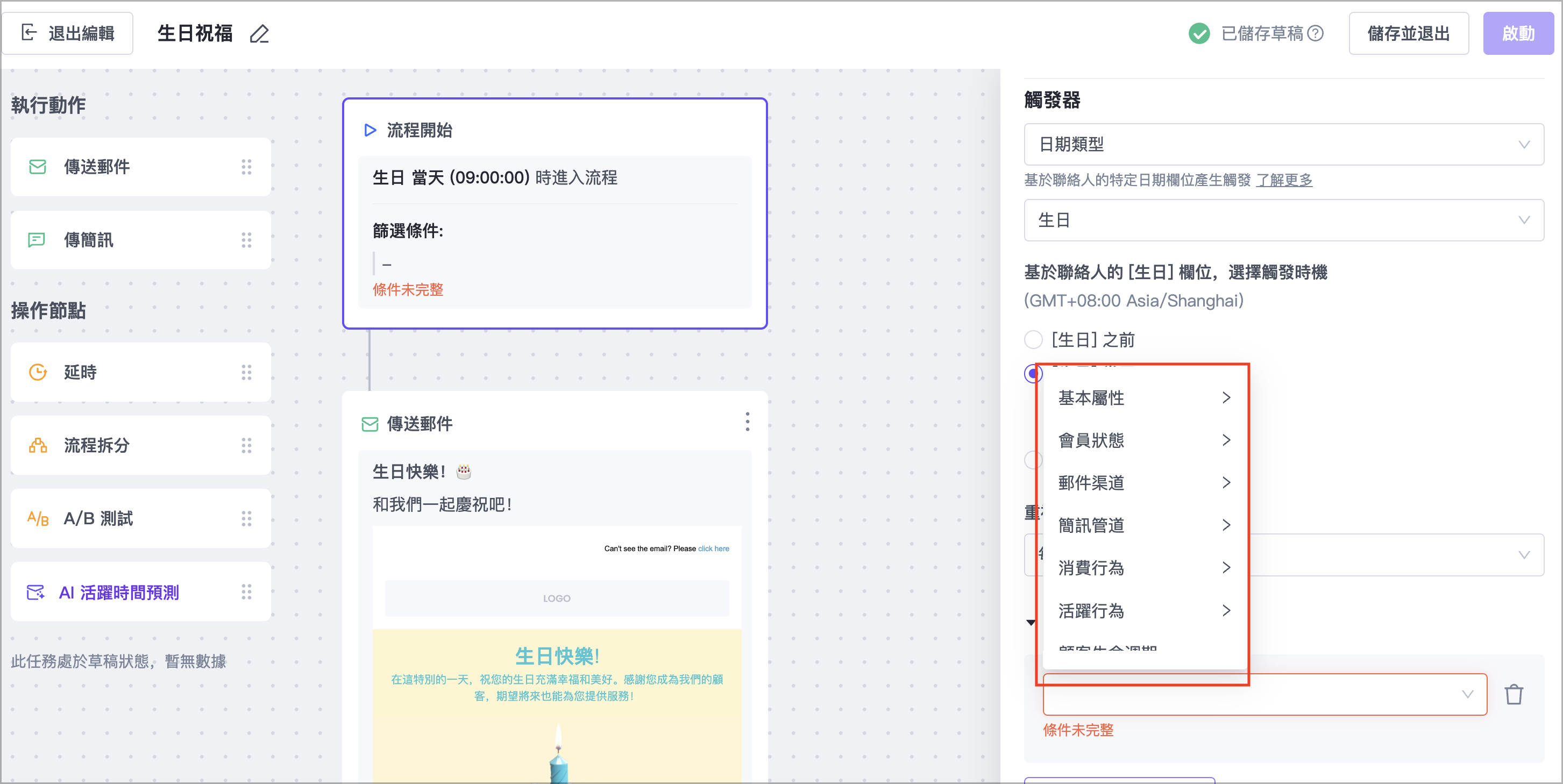This screenshot has height=784, width=1563.
Task: Click the selected blue radio button
Action: pyautogui.click(x=1031, y=374)
